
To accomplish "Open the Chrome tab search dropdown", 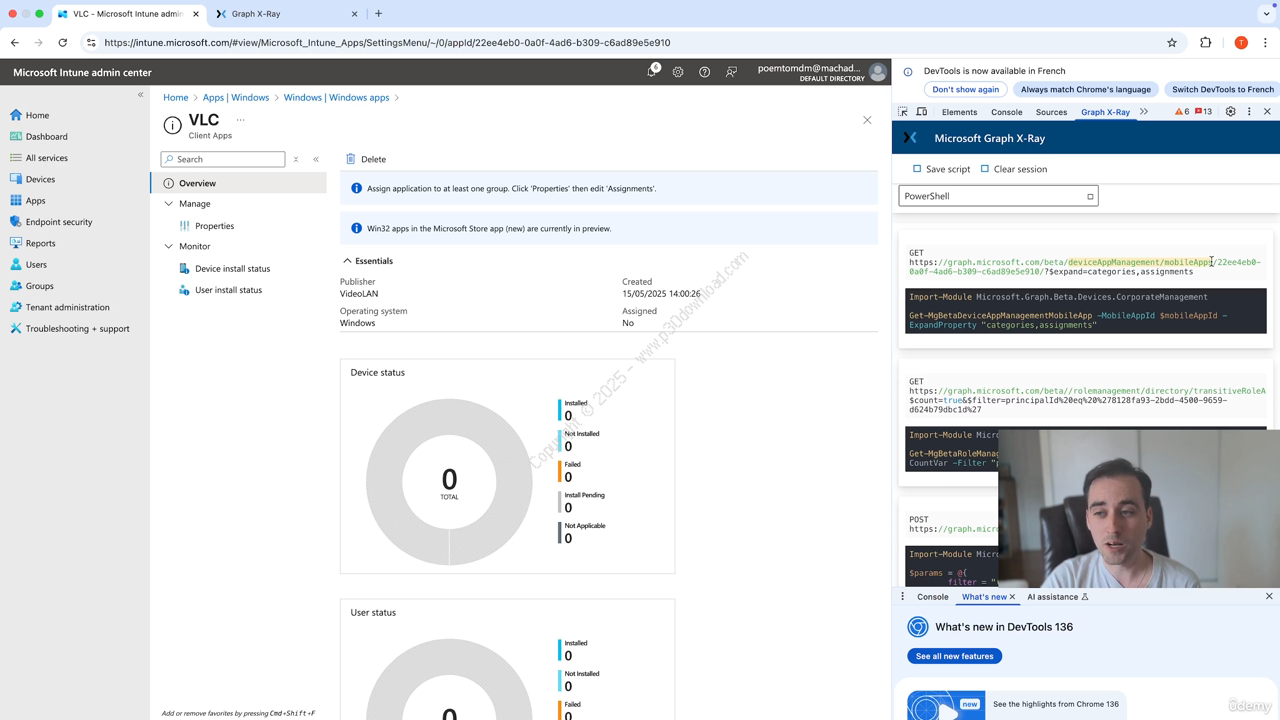I will point(1266,14).
